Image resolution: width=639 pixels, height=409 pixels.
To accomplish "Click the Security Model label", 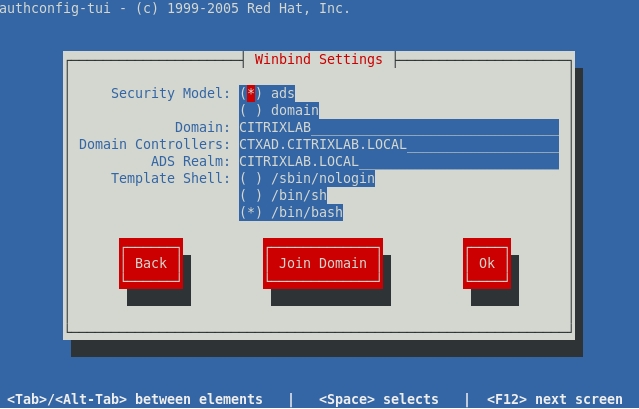I will pos(171,93).
